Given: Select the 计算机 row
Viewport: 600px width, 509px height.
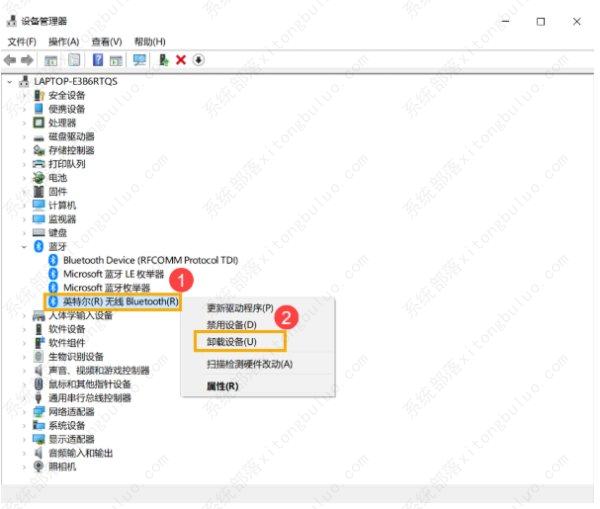Looking at the screenshot, I should coord(62,205).
